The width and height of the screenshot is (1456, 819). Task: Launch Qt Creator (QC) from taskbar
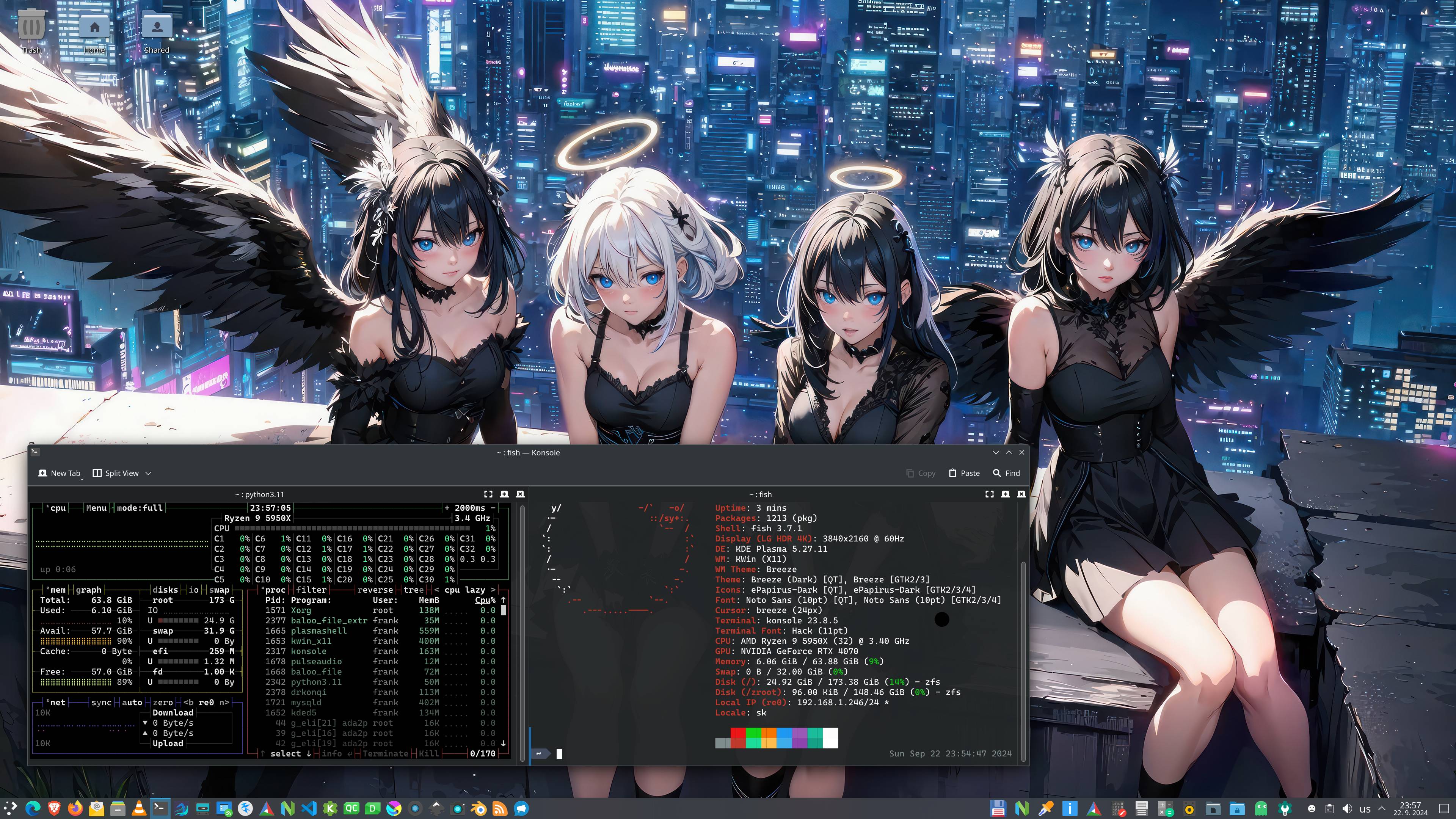pyautogui.click(x=351, y=808)
